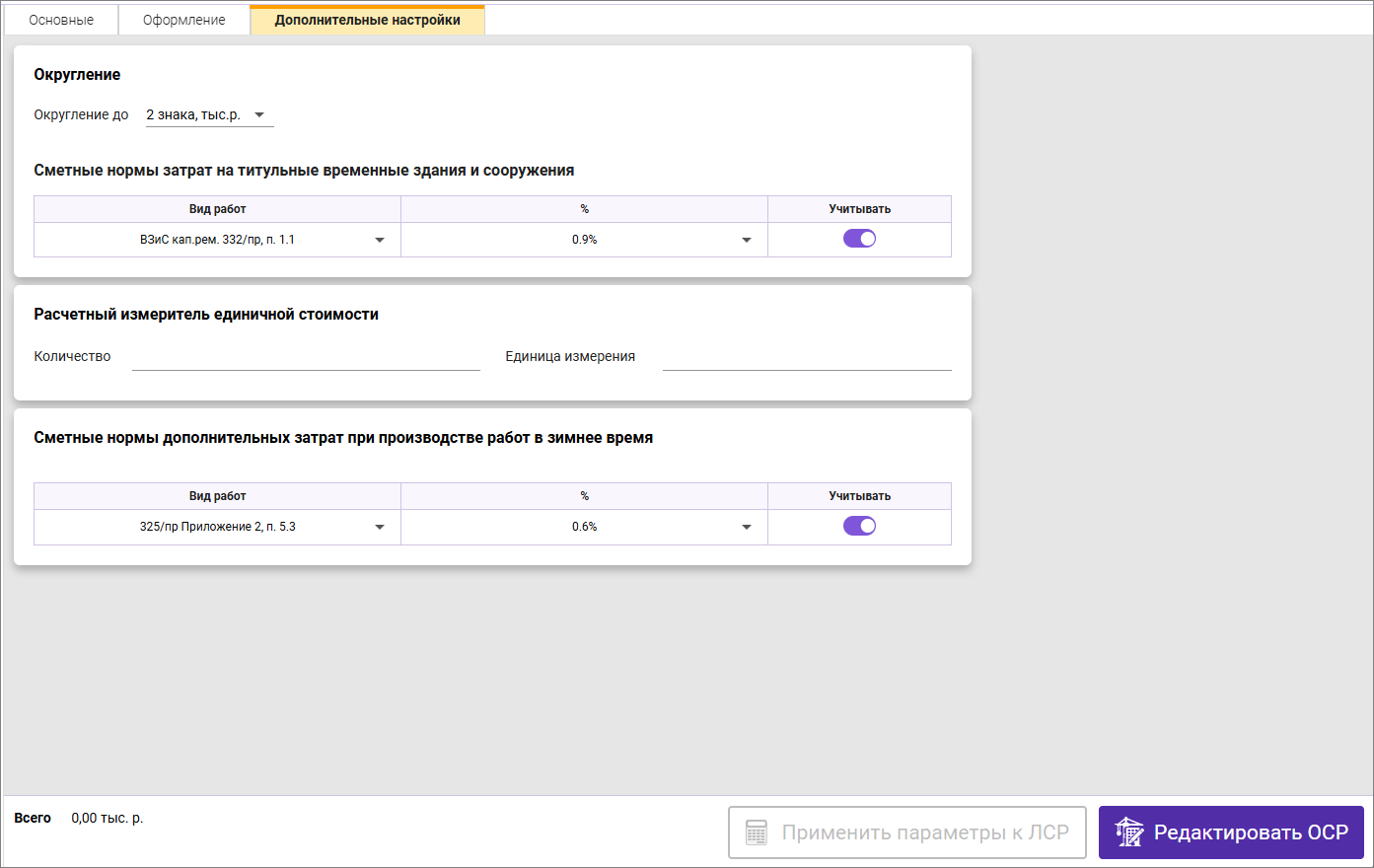Click the crane icon on Редактировать ОСР button
The image size is (1374, 868).
[x=1129, y=832]
